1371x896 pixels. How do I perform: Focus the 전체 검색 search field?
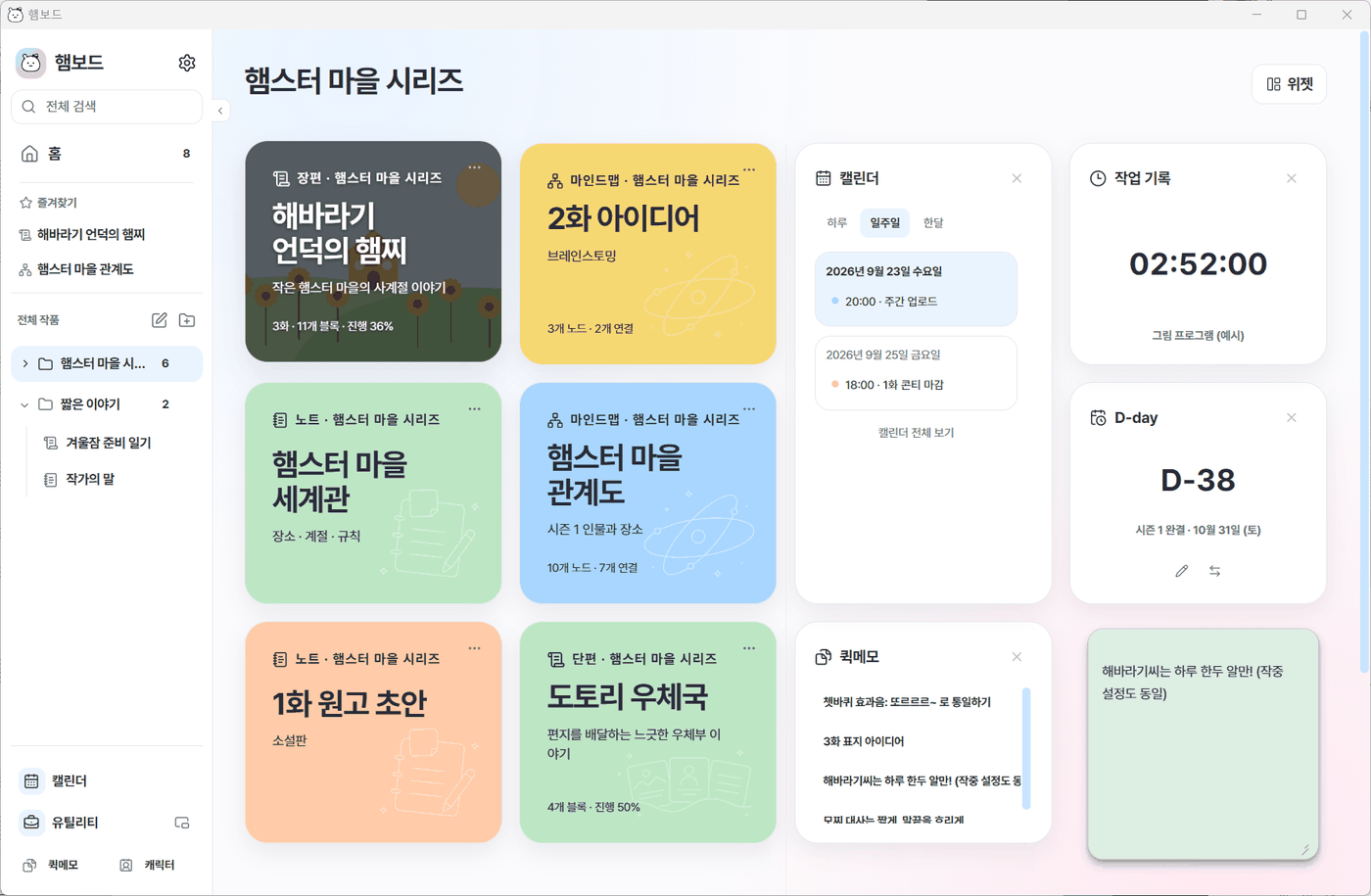point(107,107)
